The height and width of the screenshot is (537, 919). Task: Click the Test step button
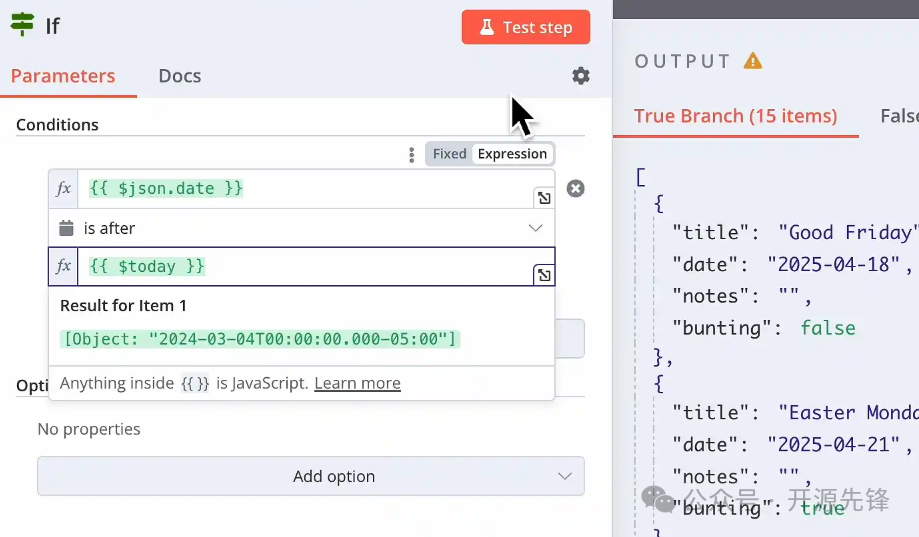point(526,27)
